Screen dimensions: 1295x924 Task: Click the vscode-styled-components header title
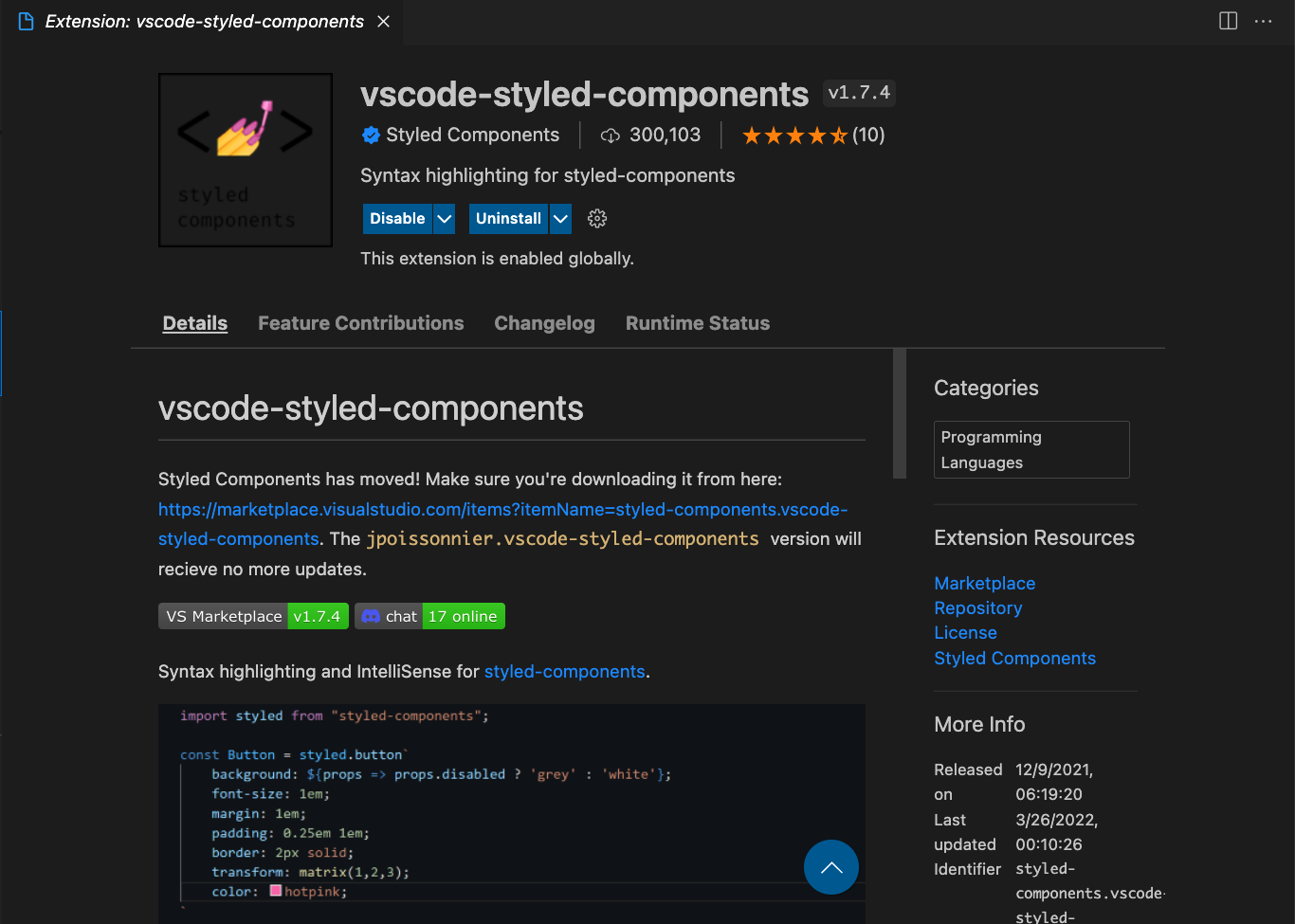pyautogui.click(x=584, y=94)
